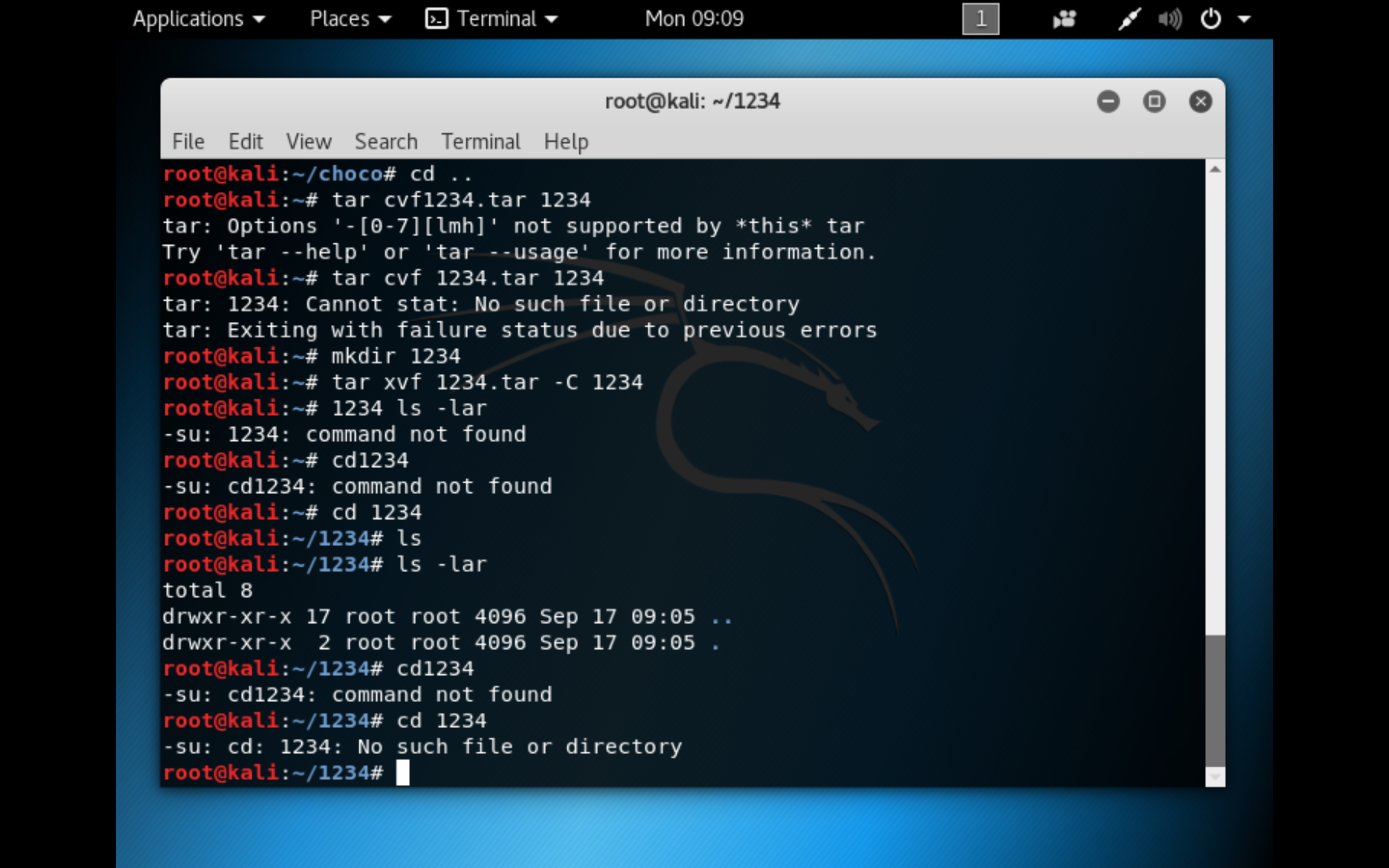Viewport: 1389px width, 868px height.
Task: Open the Help menu
Action: (x=566, y=142)
